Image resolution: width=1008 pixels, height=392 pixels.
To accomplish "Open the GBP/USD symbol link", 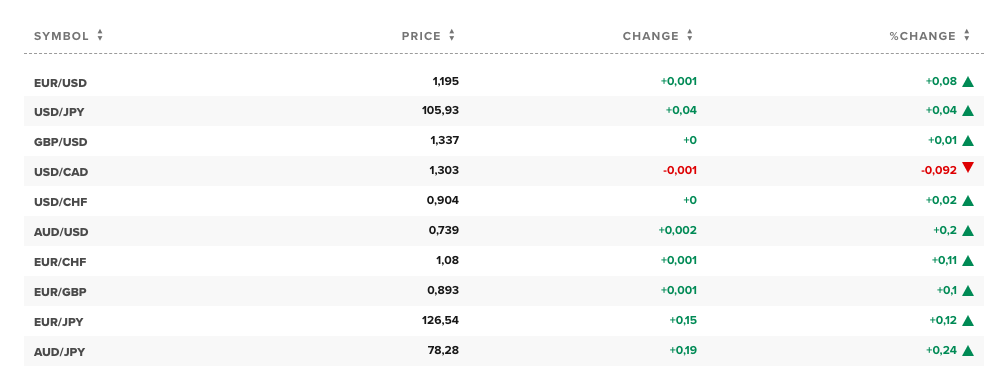I will click(60, 142).
